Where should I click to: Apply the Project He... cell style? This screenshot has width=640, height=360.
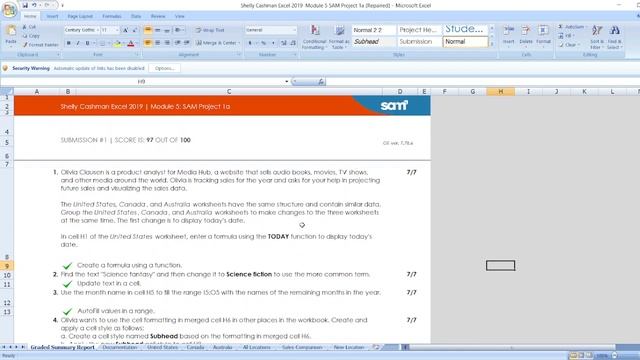(x=419, y=30)
